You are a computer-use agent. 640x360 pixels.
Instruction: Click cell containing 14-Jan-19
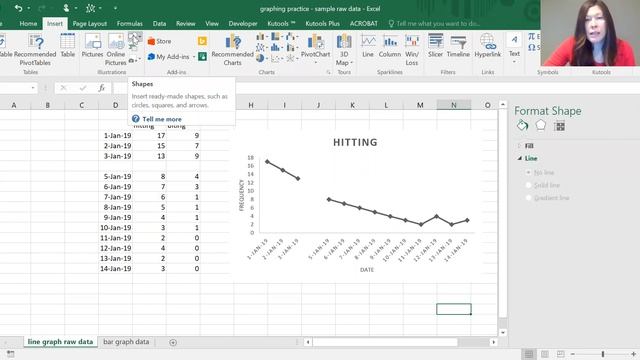116,269
